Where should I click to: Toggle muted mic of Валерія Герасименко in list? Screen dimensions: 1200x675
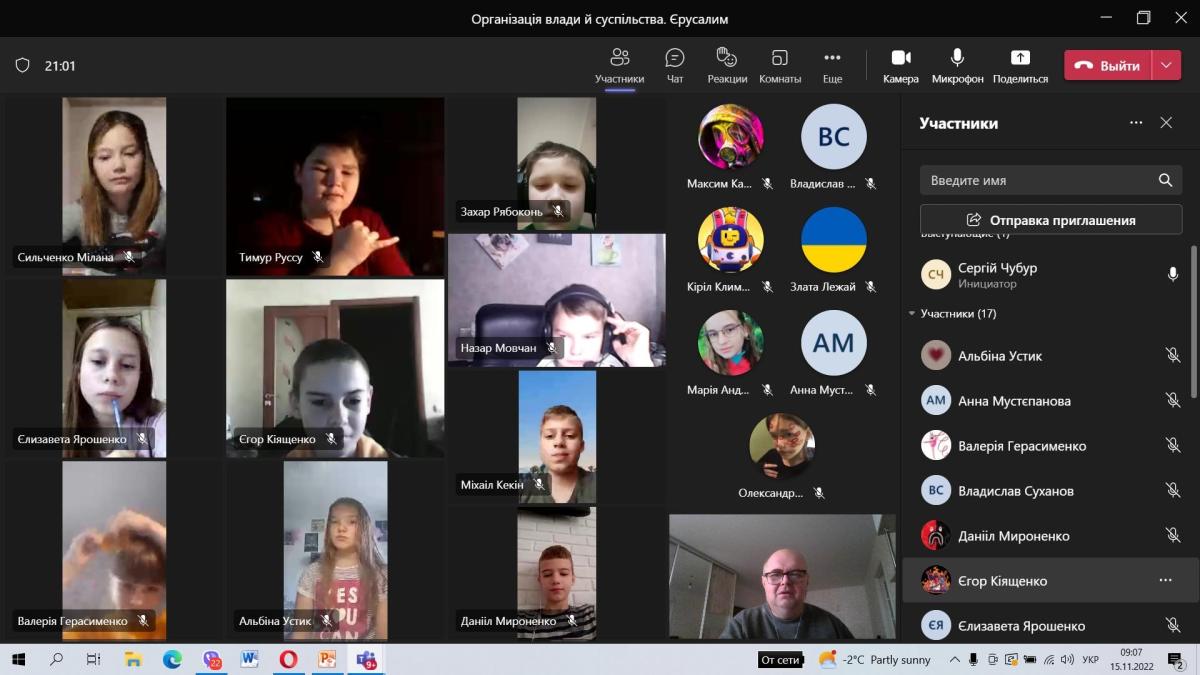point(1173,446)
